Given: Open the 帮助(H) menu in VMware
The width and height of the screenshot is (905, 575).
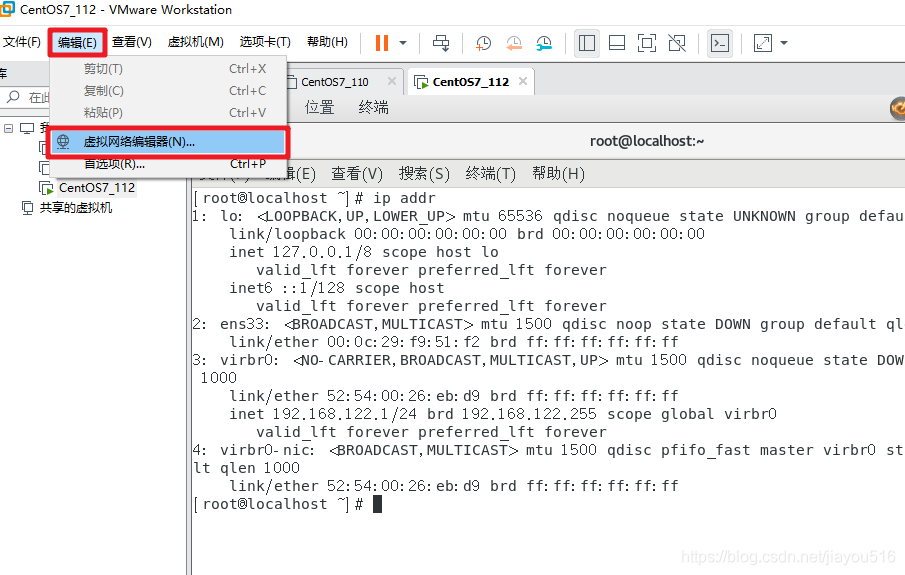Looking at the screenshot, I should [x=327, y=42].
